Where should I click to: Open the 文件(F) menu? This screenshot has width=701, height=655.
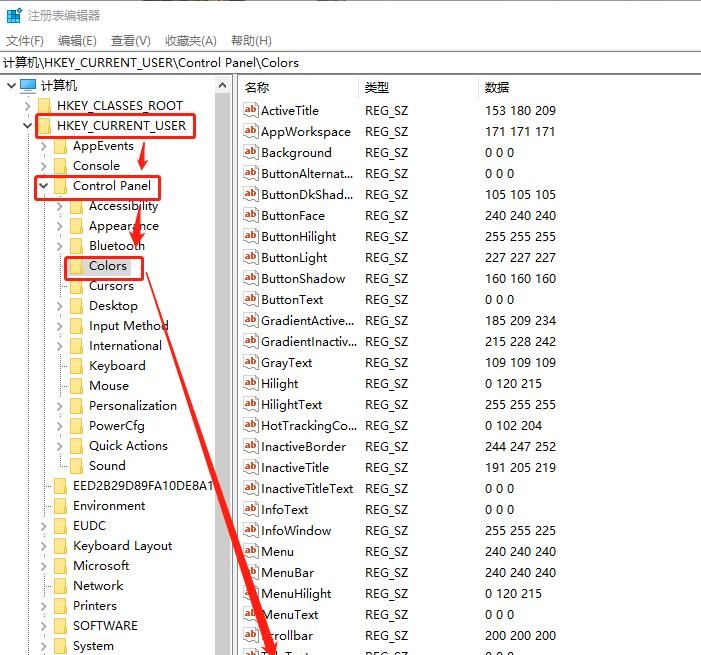(25, 41)
